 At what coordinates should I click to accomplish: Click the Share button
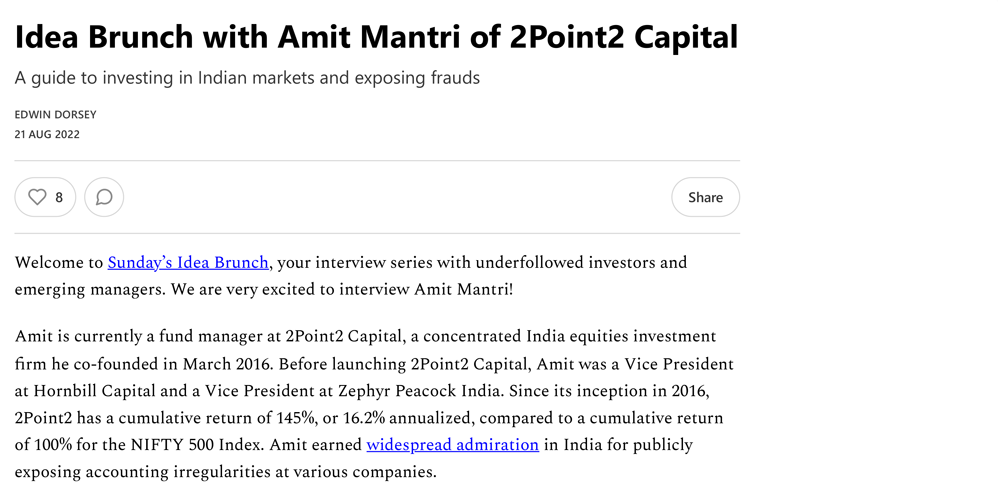coord(705,197)
